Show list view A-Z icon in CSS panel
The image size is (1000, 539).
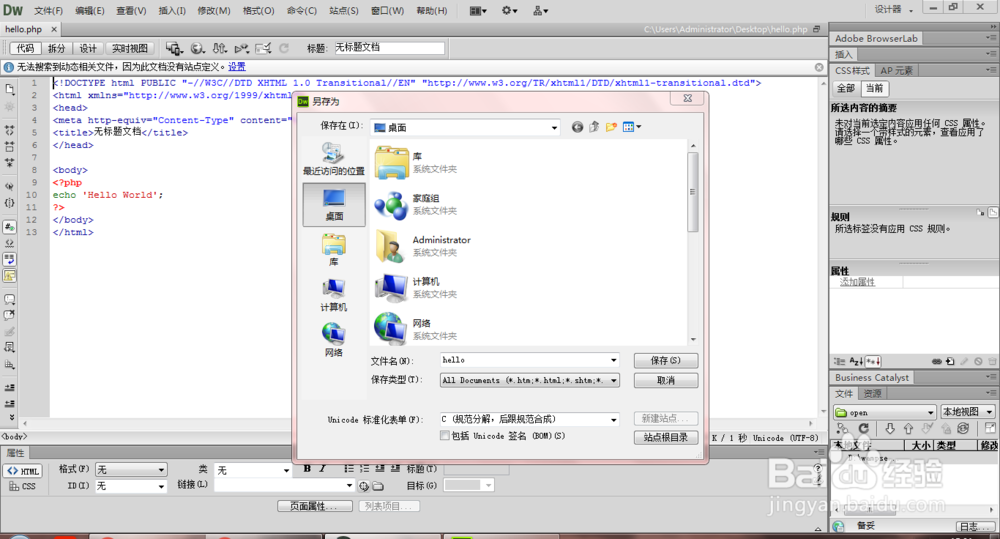856,362
